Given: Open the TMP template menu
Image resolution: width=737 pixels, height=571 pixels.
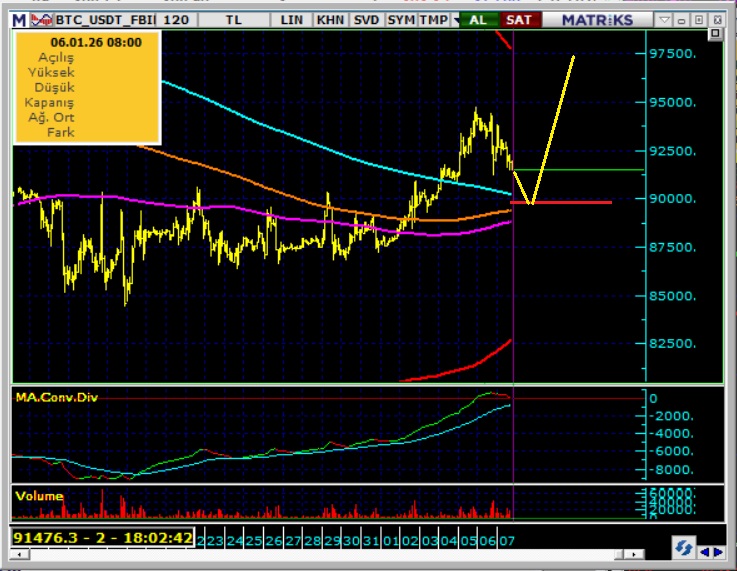Looking at the screenshot, I should [434, 19].
